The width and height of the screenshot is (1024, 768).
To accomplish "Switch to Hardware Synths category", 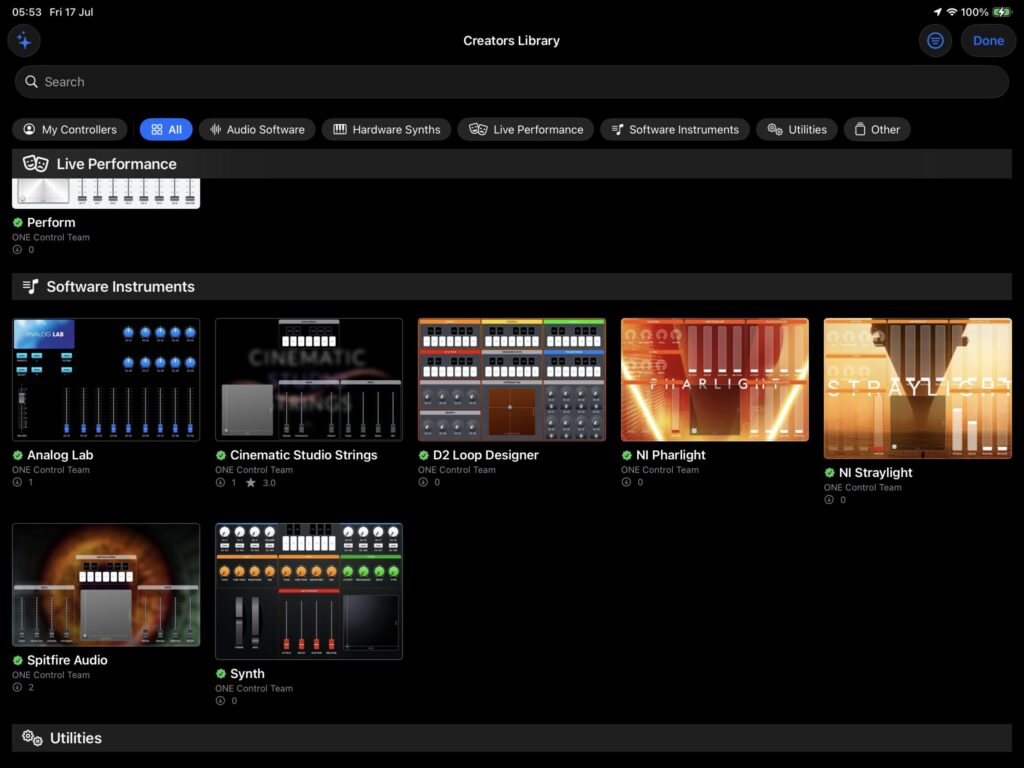I will tap(387, 129).
